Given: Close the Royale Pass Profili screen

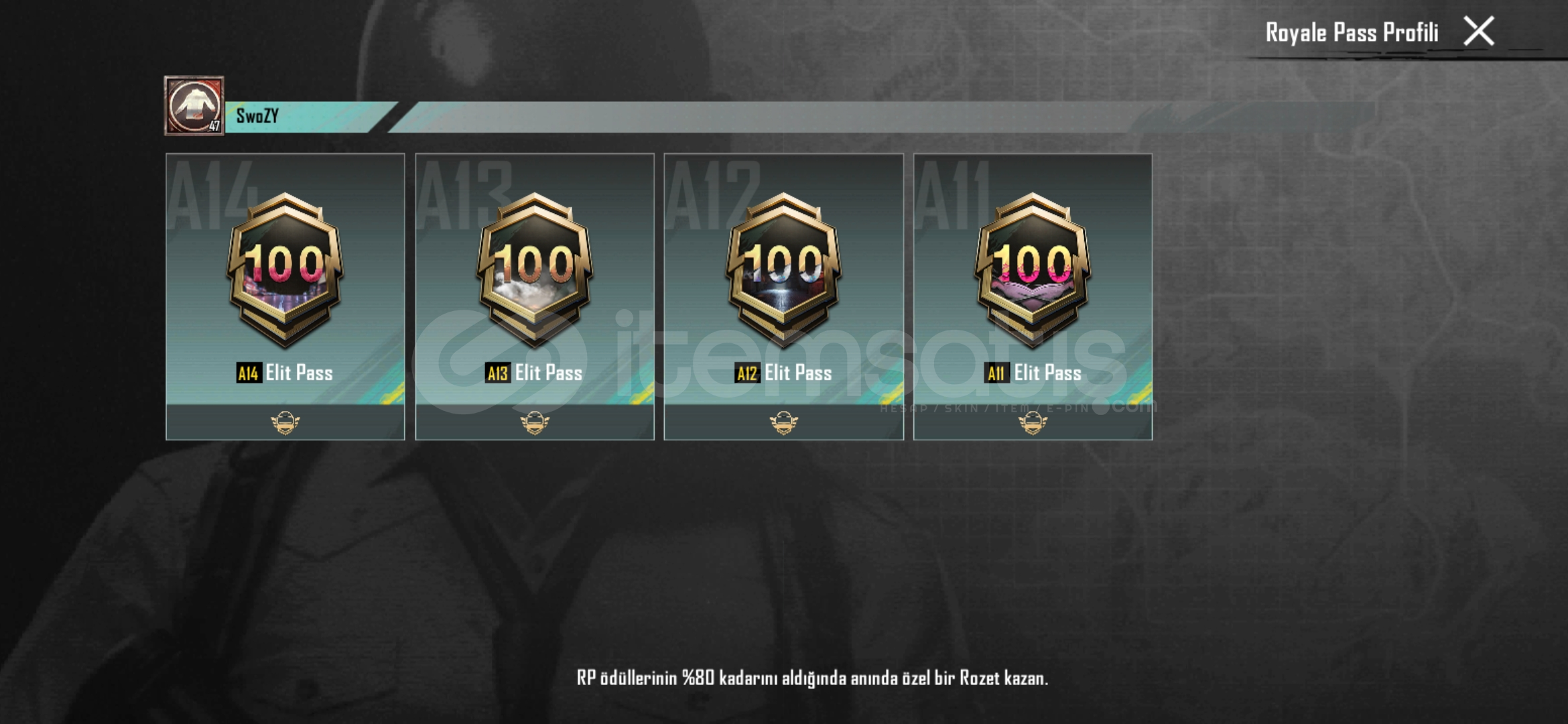Looking at the screenshot, I should (x=1478, y=32).
